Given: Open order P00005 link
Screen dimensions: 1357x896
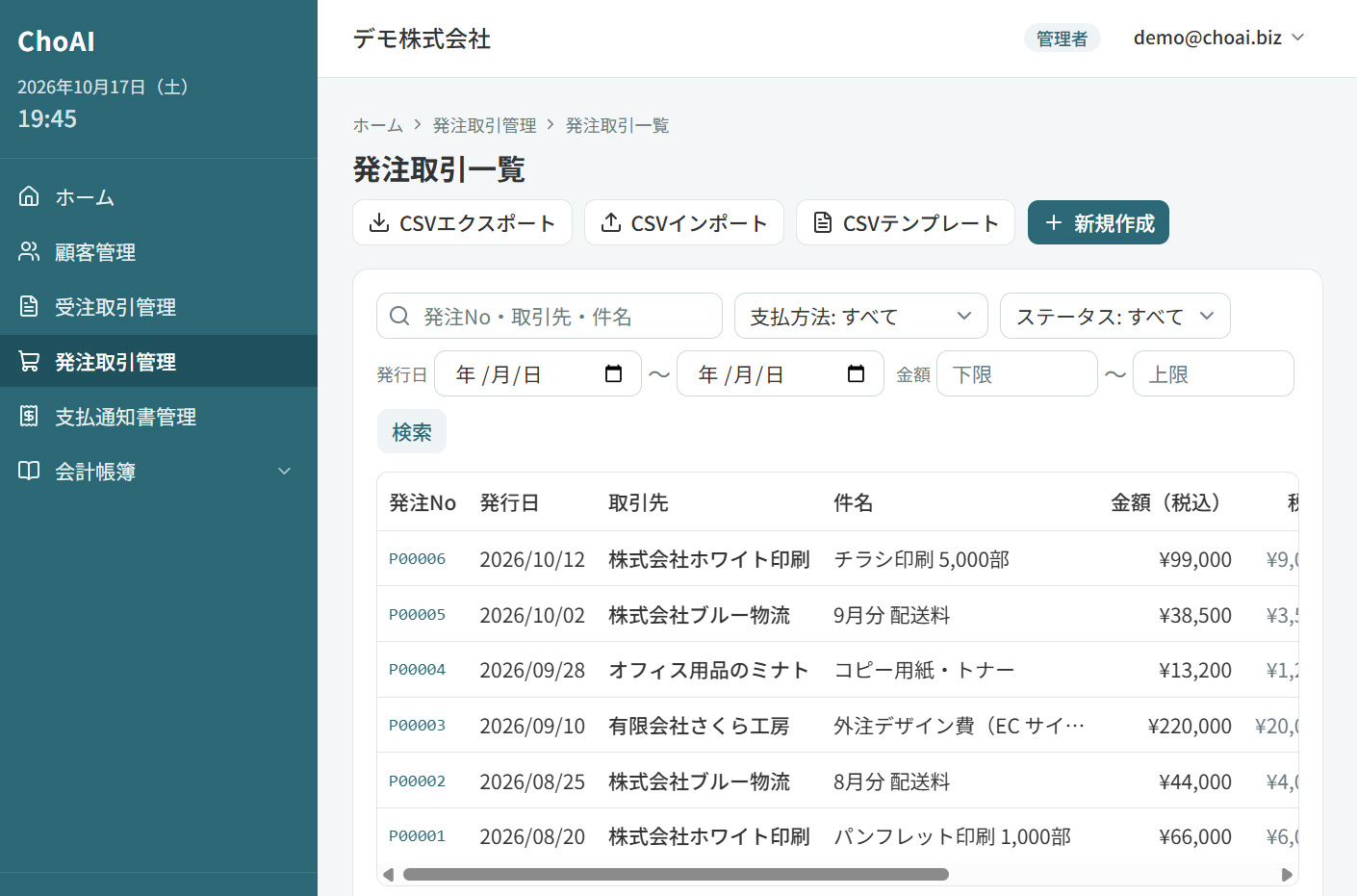Looking at the screenshot, I should [x=418, y=614].
